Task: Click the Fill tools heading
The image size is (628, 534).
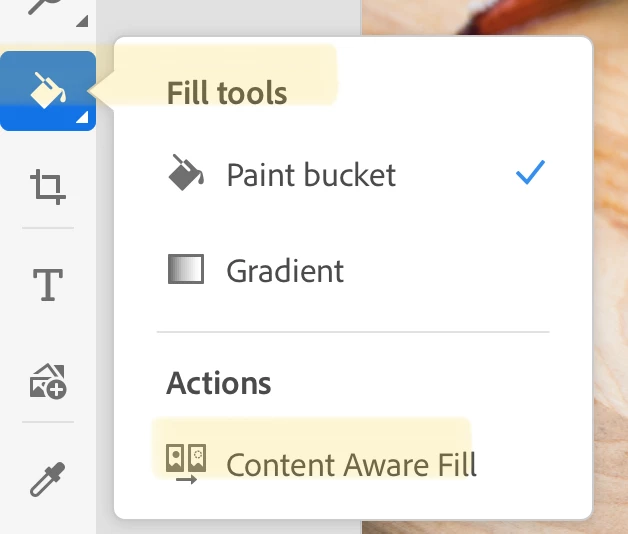Action: (x=227, y=93)
